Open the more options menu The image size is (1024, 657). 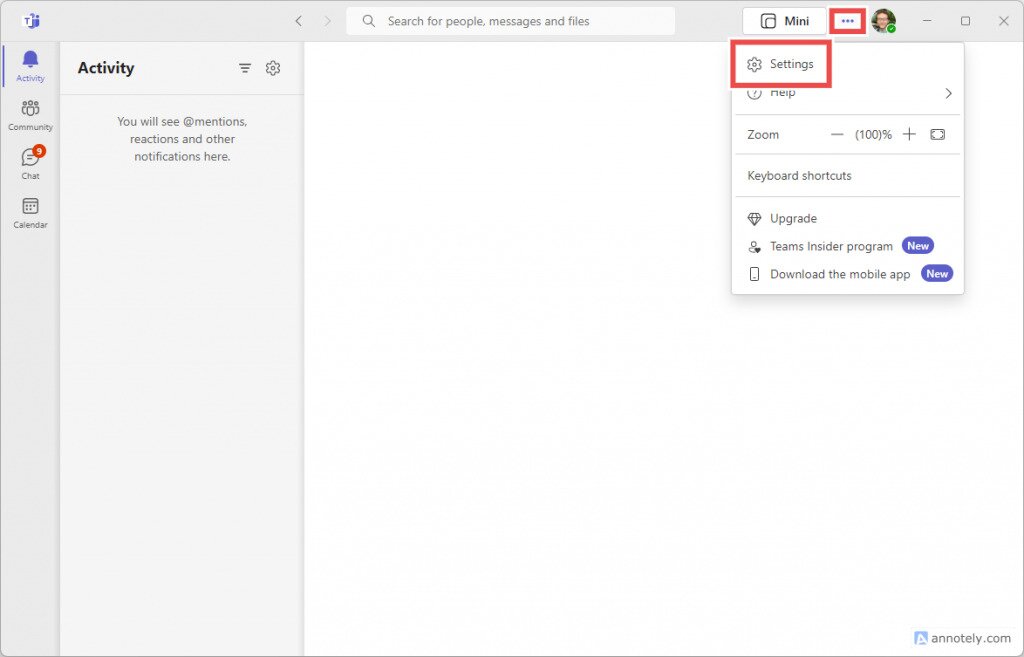847,20
